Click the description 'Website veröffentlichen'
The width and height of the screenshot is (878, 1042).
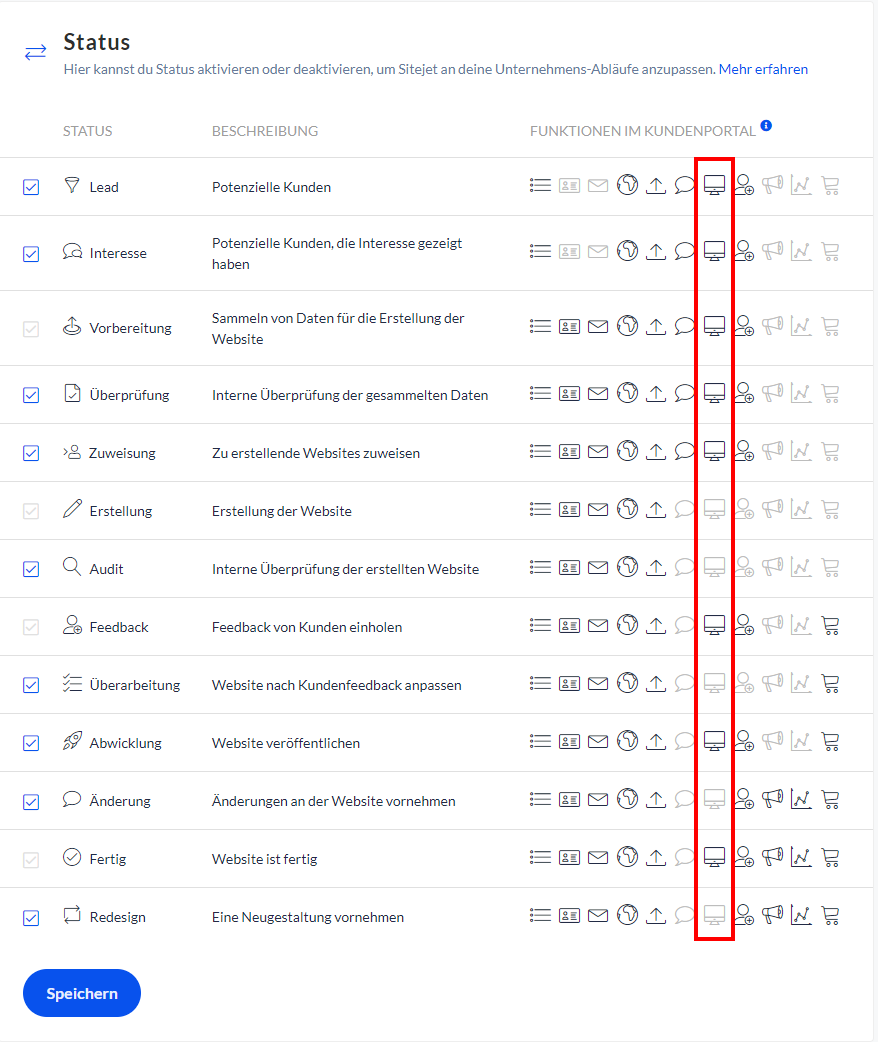click(x=286, y=743)
